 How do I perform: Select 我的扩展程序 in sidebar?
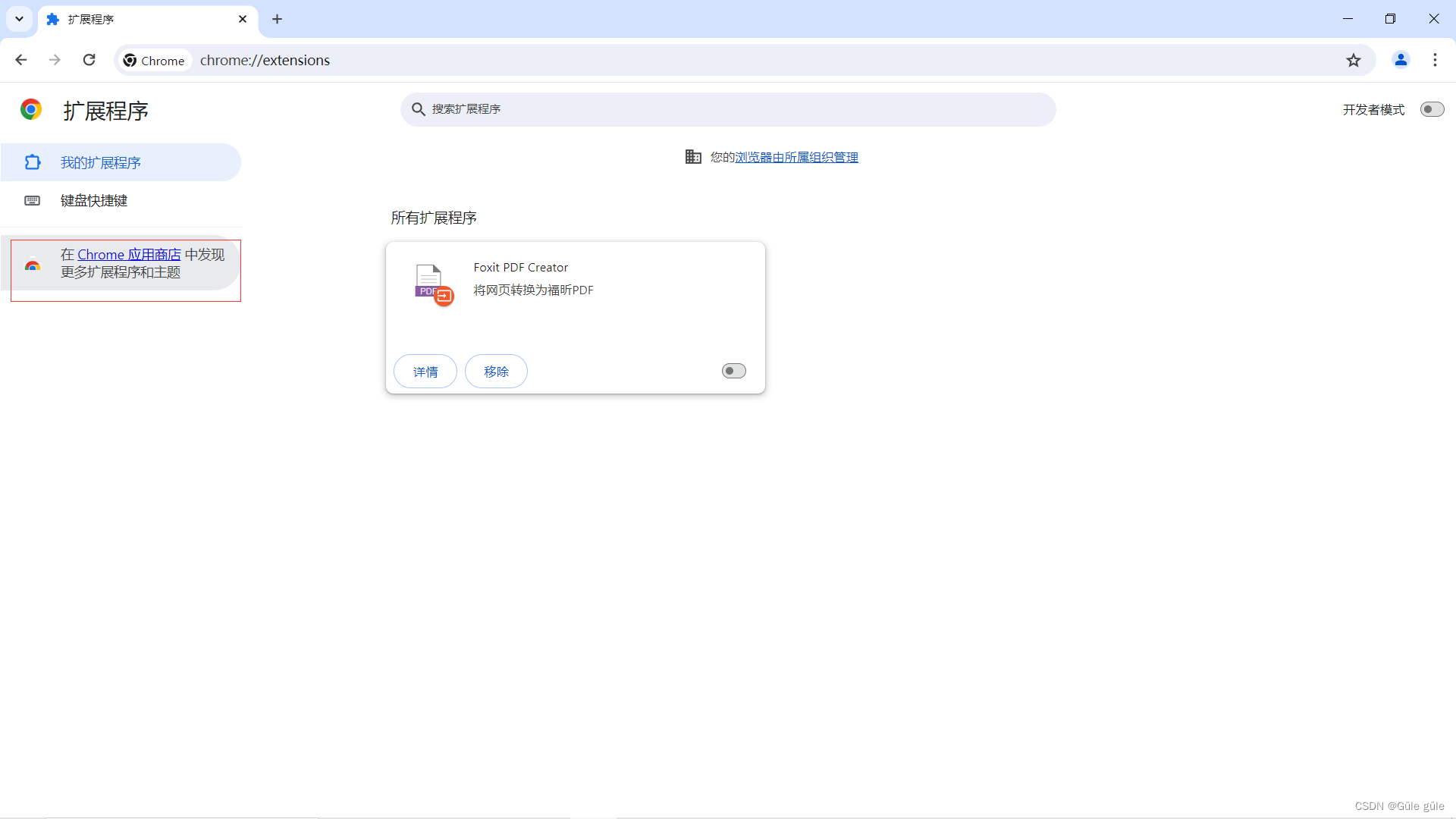(x=101, y=162)
